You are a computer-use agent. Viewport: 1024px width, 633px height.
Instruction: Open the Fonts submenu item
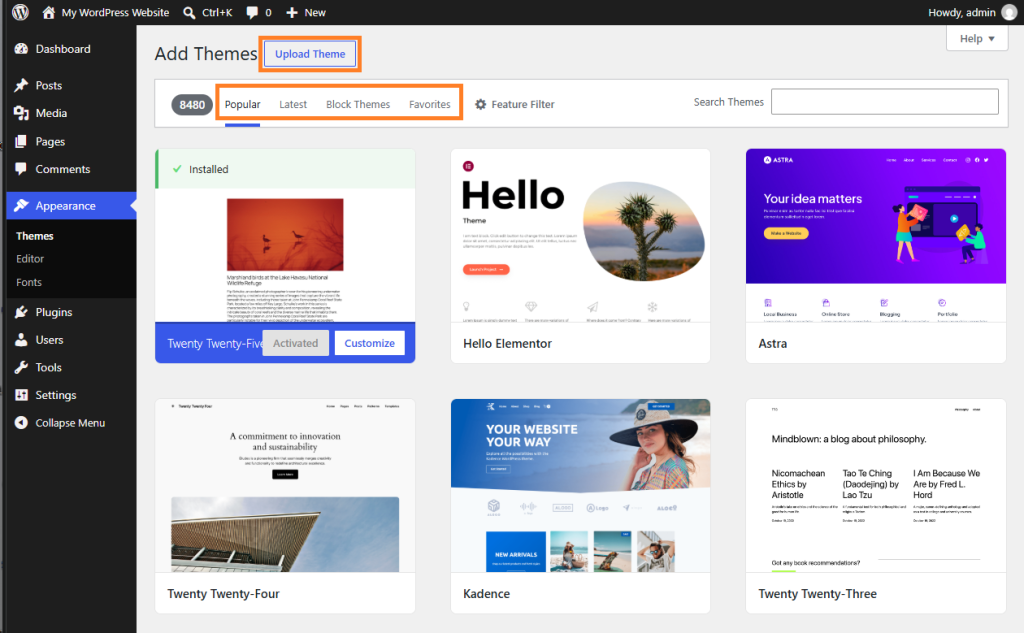(x=29, y=282)
